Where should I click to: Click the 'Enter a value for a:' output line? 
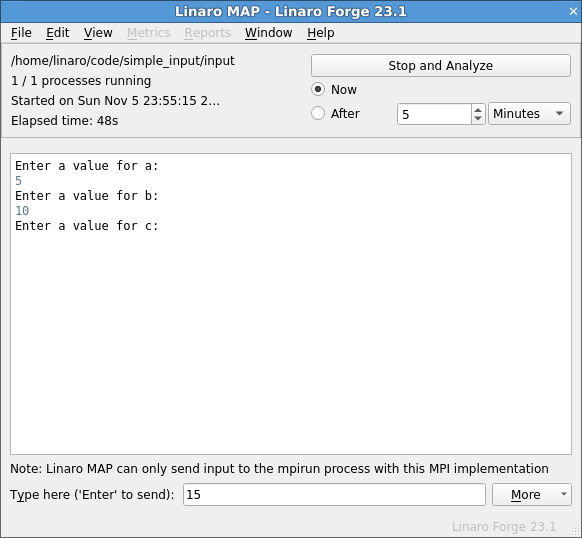pyautogui.click(x=87, y=166)
